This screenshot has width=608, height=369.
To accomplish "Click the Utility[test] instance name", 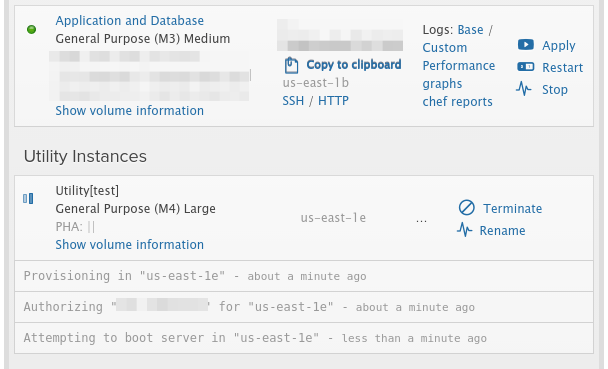I will coord(87,191).
